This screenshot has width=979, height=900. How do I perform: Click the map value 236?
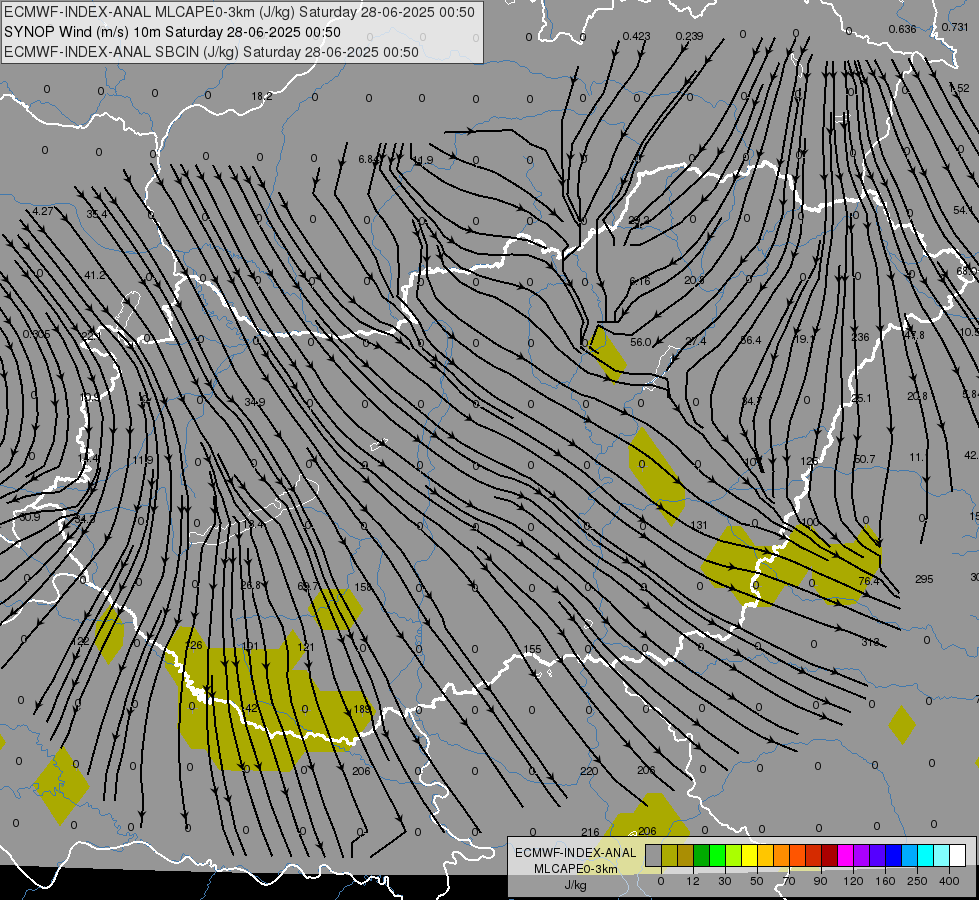pos(860,337)
